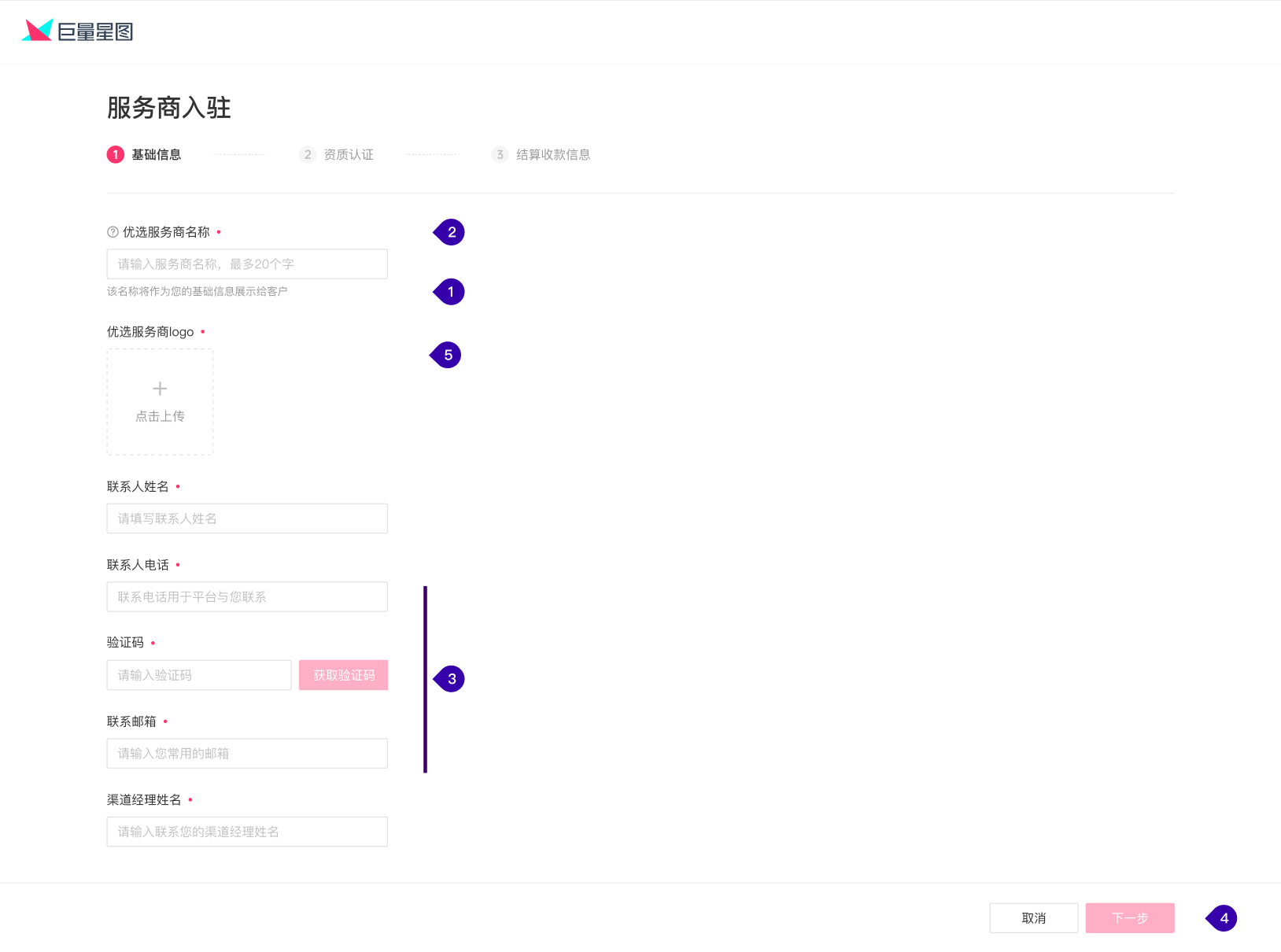Click annotation marker number 4
This screenshot has height=952, width=1281.
pos(1223,918)
